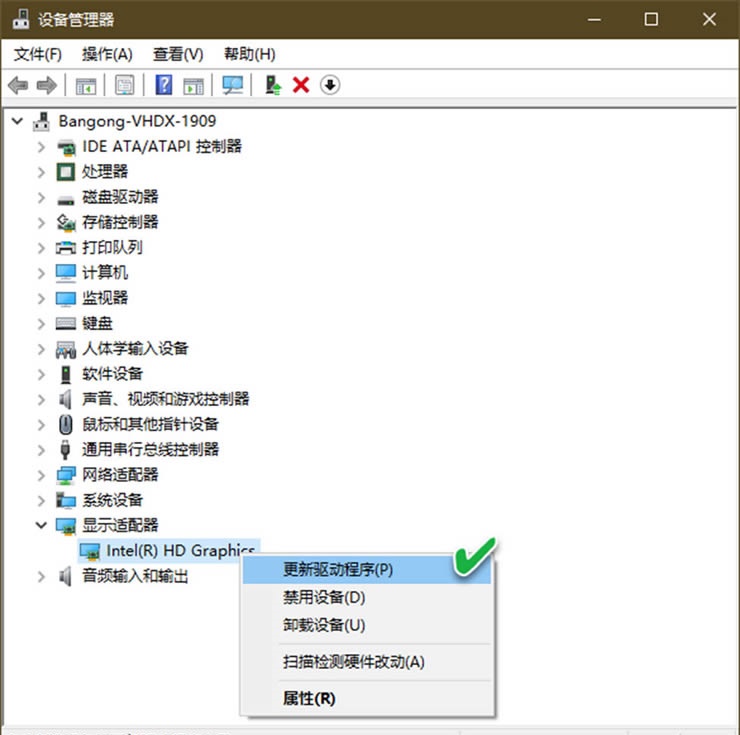
Task: Select the 网络适配器 tree row
Action: pyautogui.click(x=120, y=475)
